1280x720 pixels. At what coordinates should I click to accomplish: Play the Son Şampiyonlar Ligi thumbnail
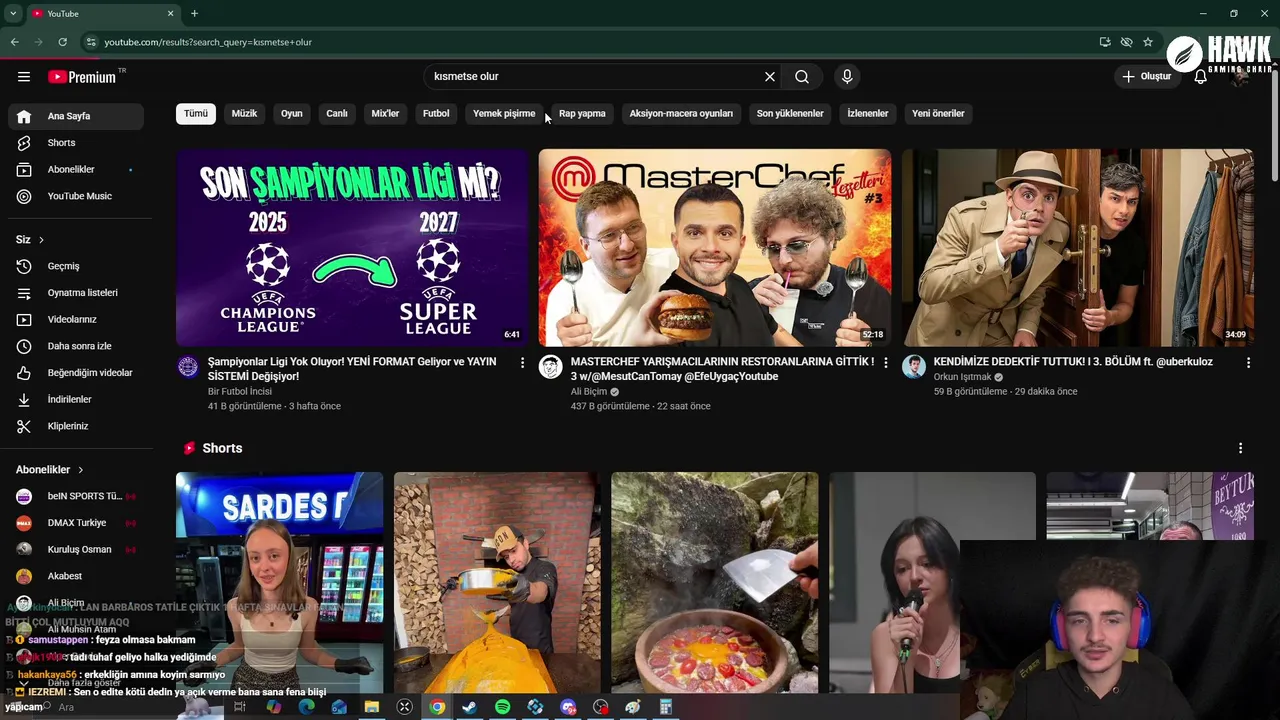352,248
